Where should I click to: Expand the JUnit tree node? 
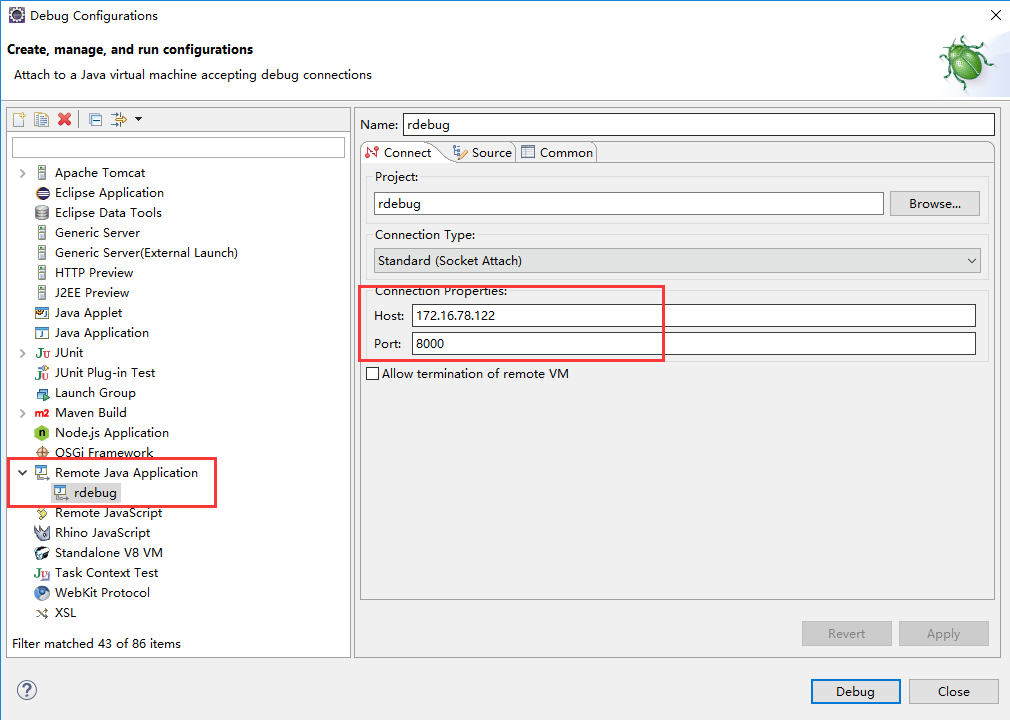pos(23,353)
